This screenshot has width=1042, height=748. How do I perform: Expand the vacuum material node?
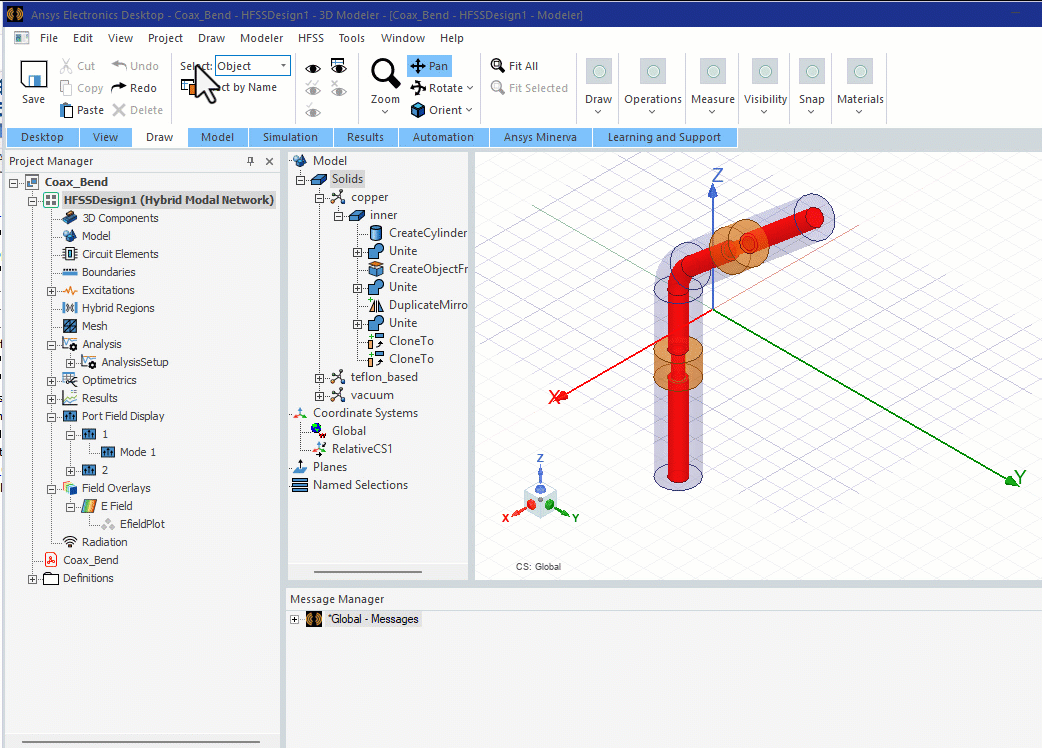click(x=320, y=395)
